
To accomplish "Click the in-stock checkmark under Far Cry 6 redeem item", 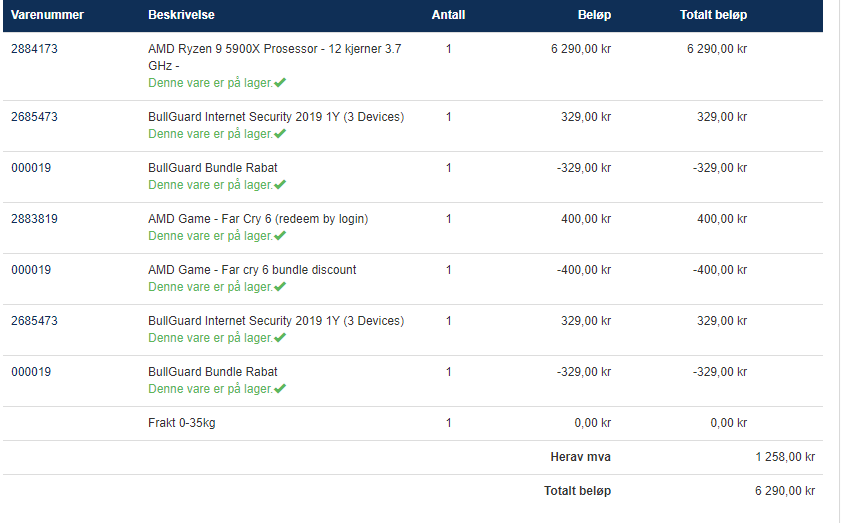I will click(x=280, y=236).
